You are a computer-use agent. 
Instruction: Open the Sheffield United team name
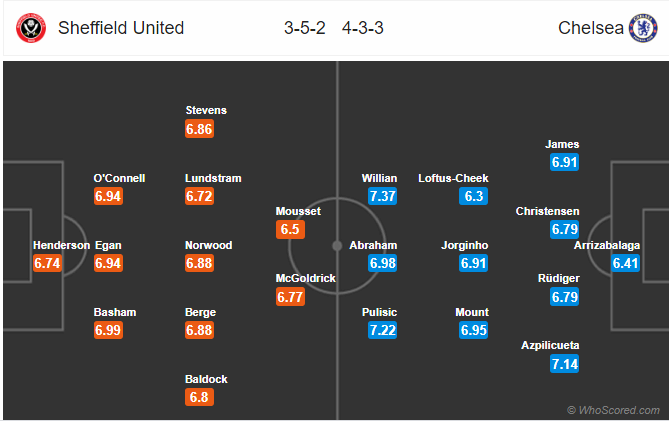tap(121, 28)
